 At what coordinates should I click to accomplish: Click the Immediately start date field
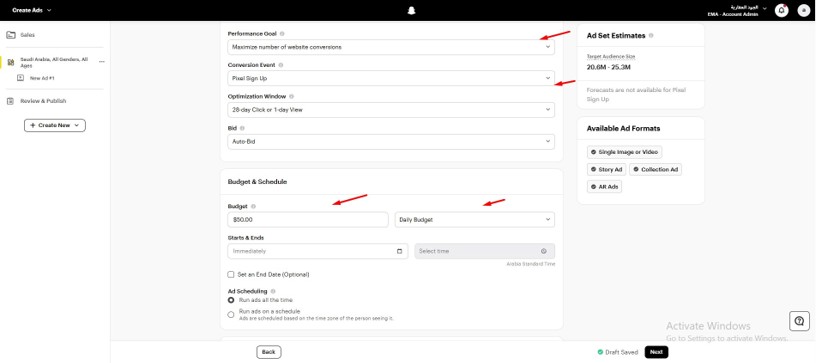pos(317,251)
